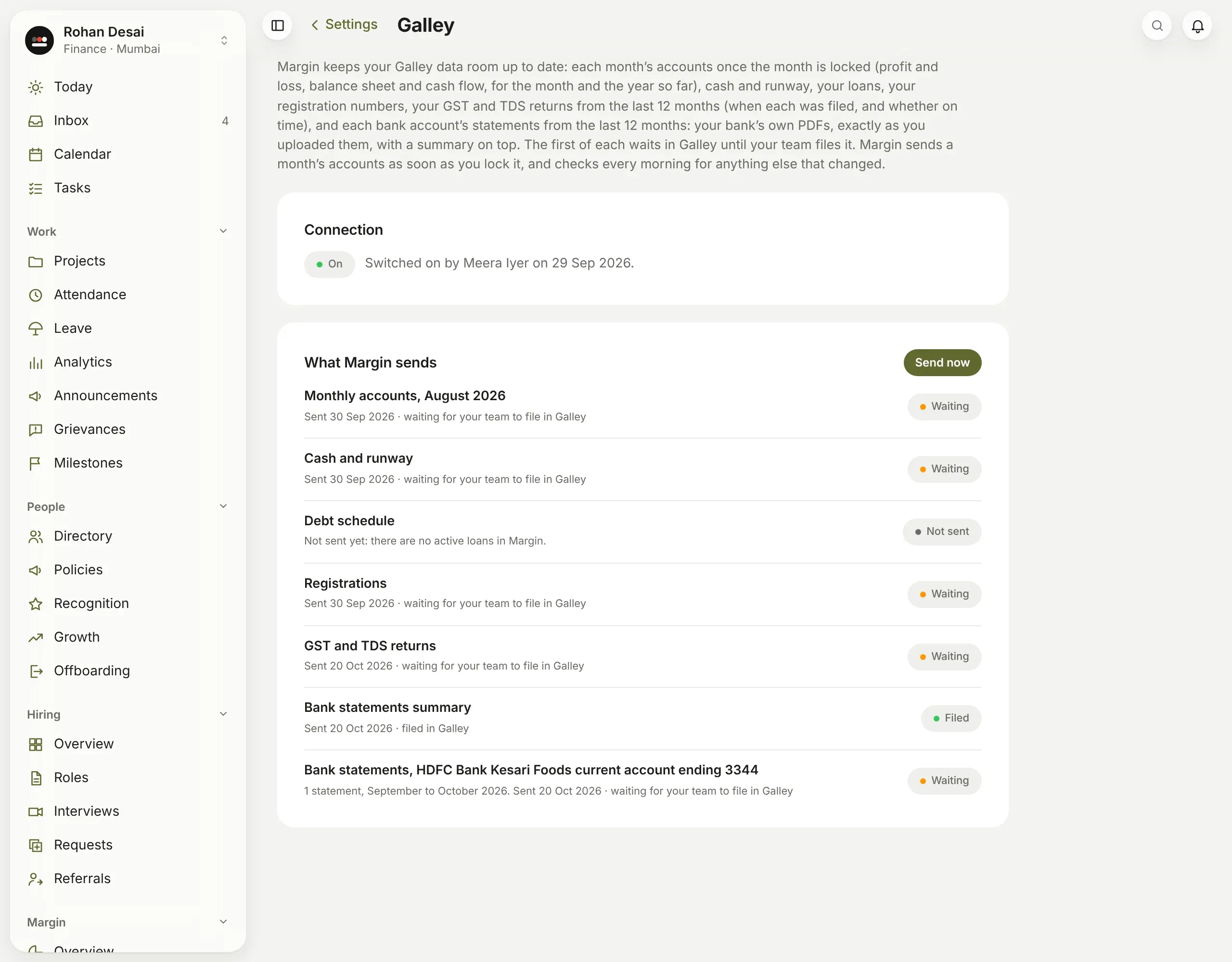Click Filed badge for Bank statements summary
The image size is (1232, 962).
(951, 719)
